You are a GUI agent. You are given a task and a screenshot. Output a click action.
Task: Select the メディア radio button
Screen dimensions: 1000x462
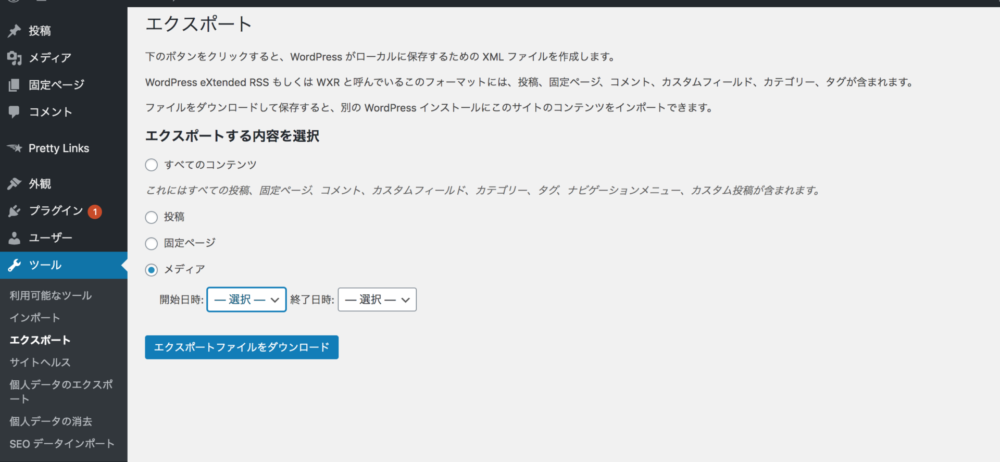151,270
